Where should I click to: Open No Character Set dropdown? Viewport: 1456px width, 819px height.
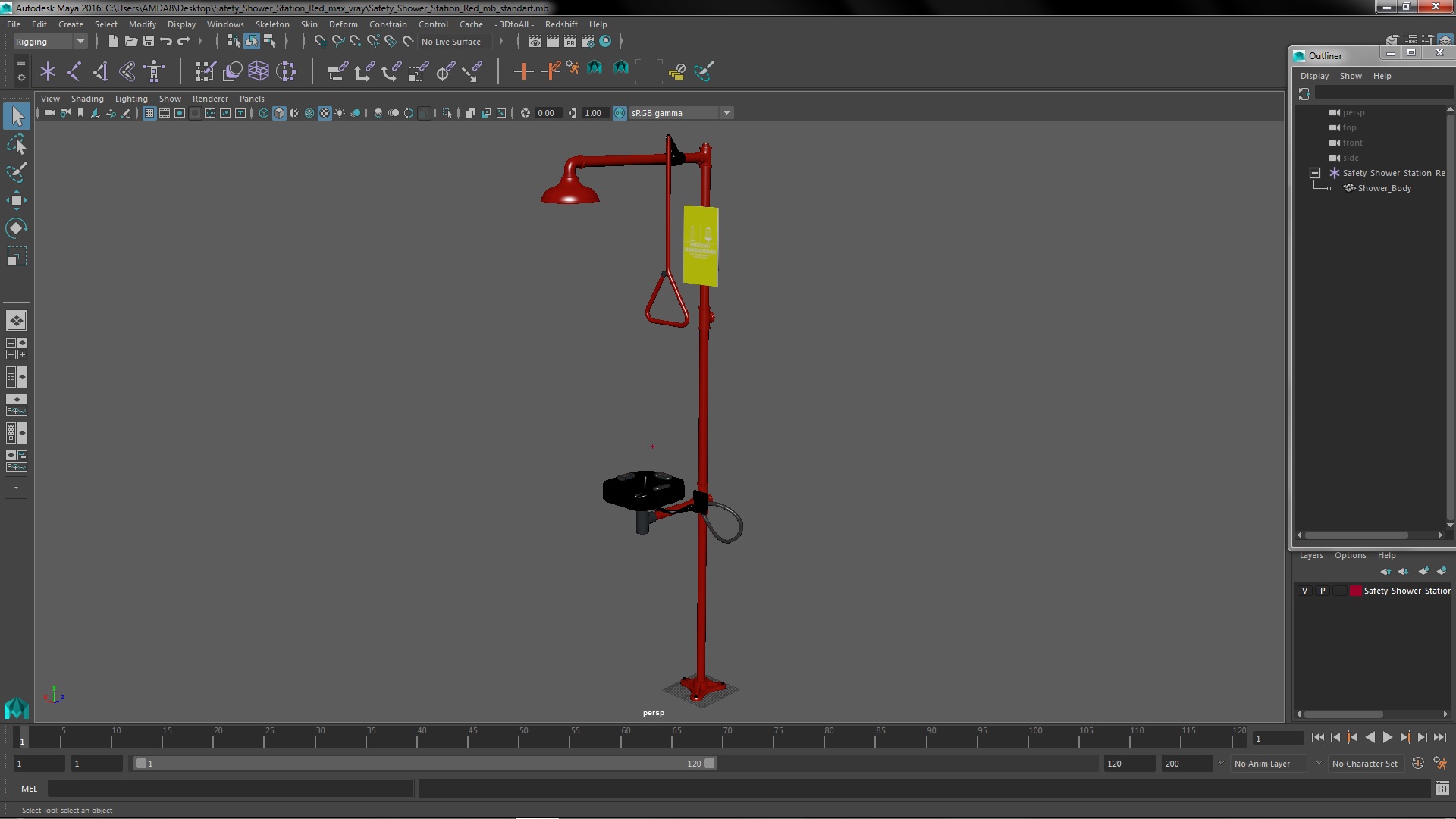click(1367, 764)
